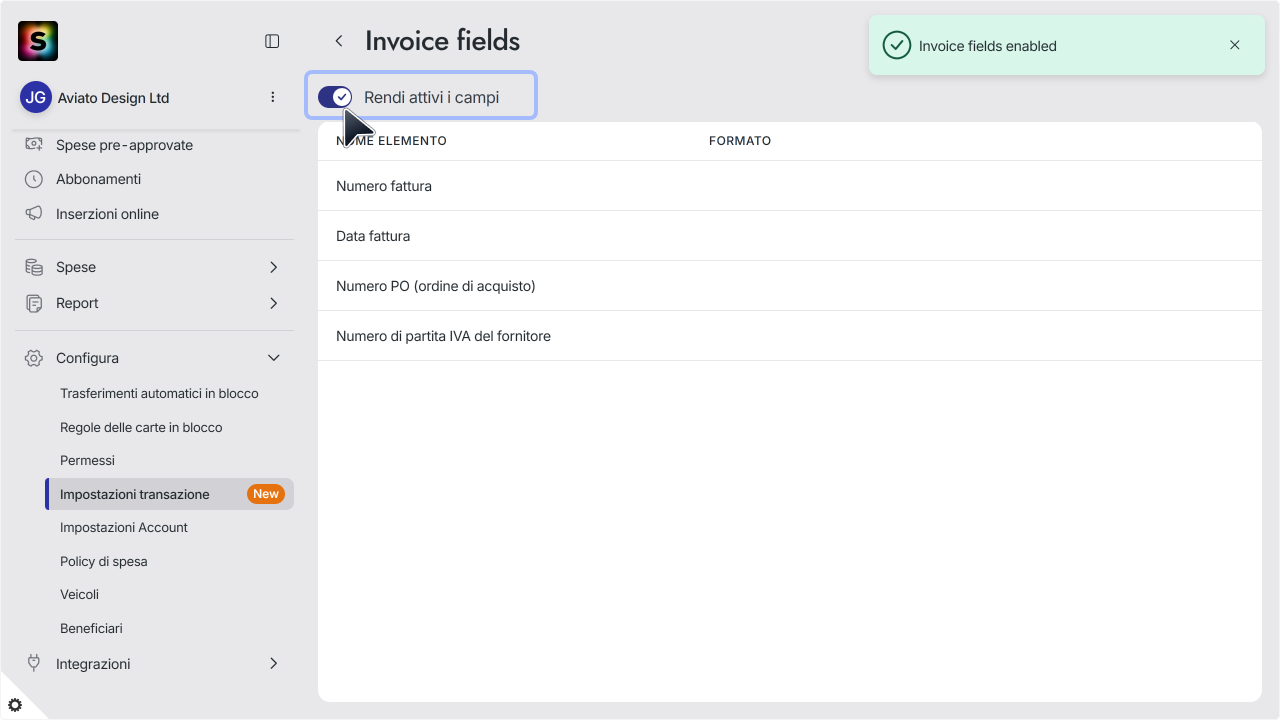Go back with the arrow beside Invoice fields

pyautogui.click(x=339, y=41)
